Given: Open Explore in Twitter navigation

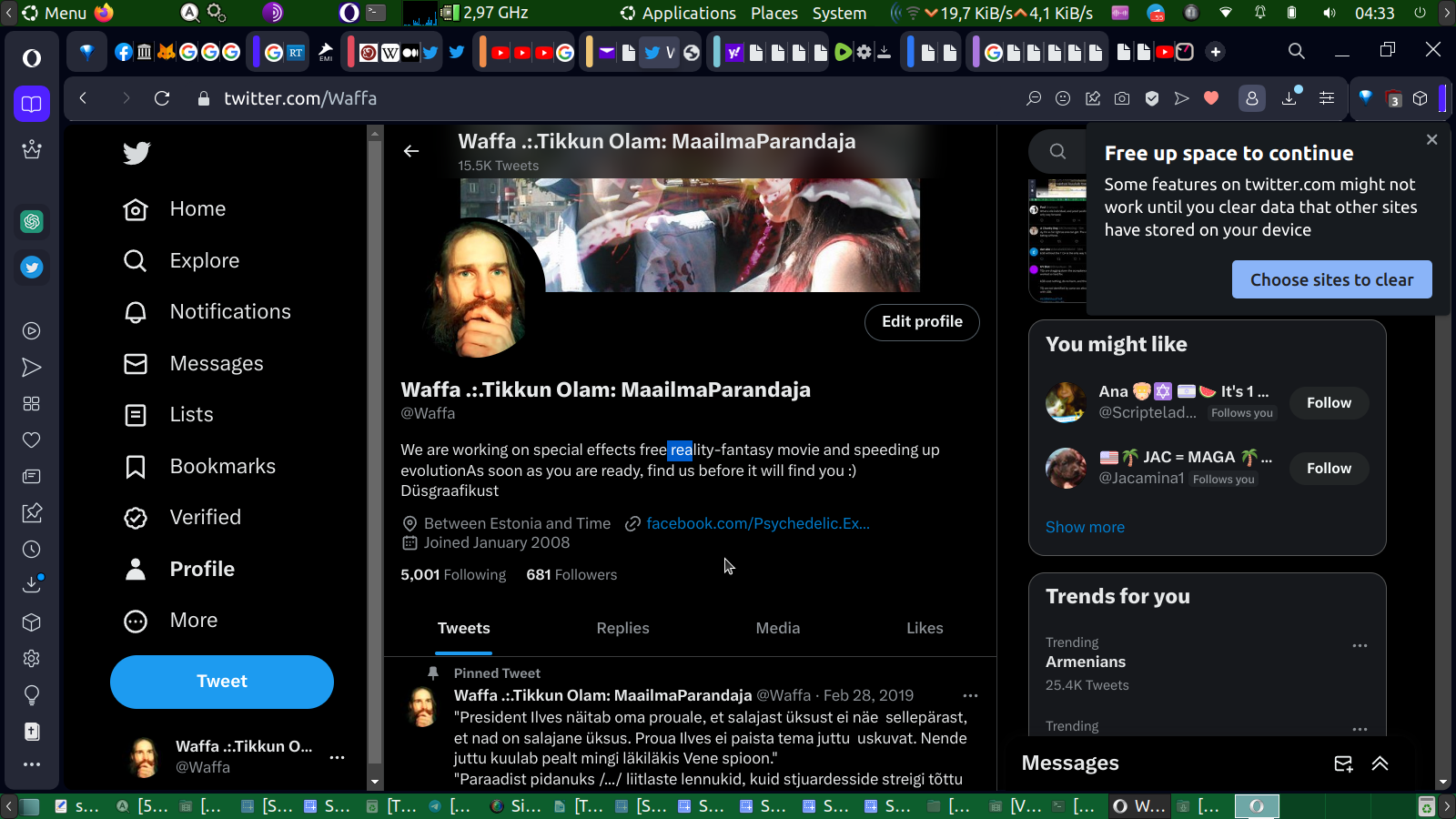Looking at the screenshot, I should (x=182, y=261).
